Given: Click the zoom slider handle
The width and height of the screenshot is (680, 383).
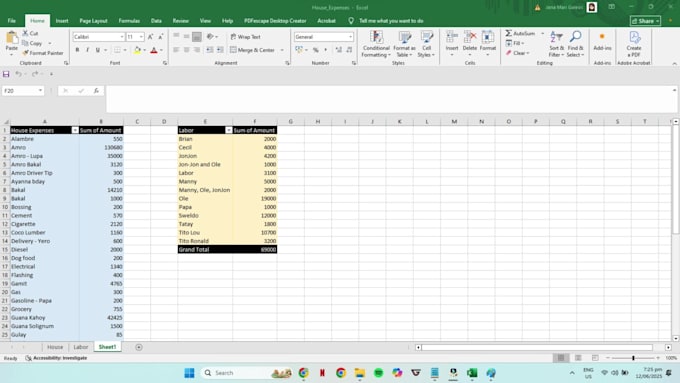Looking at the screenshot, I should tap(633, 358).
